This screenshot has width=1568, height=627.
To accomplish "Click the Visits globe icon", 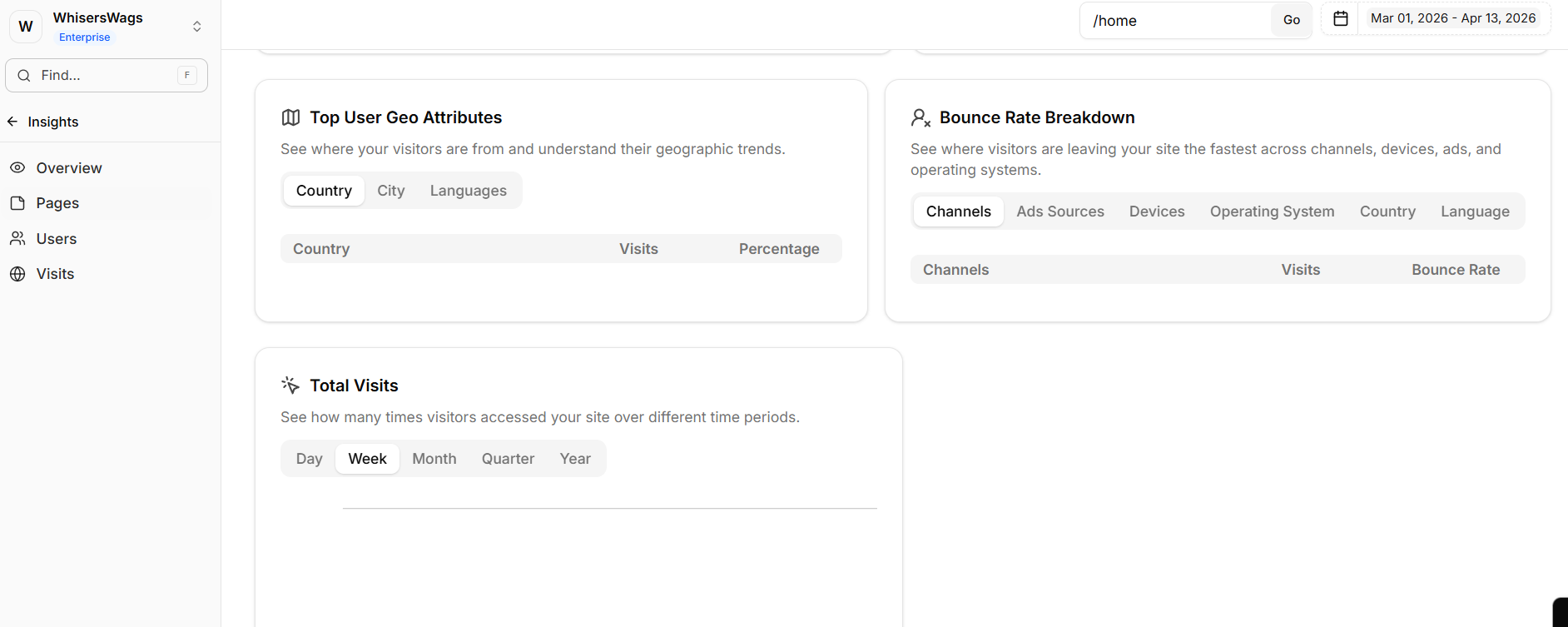I will click(17, 274).
